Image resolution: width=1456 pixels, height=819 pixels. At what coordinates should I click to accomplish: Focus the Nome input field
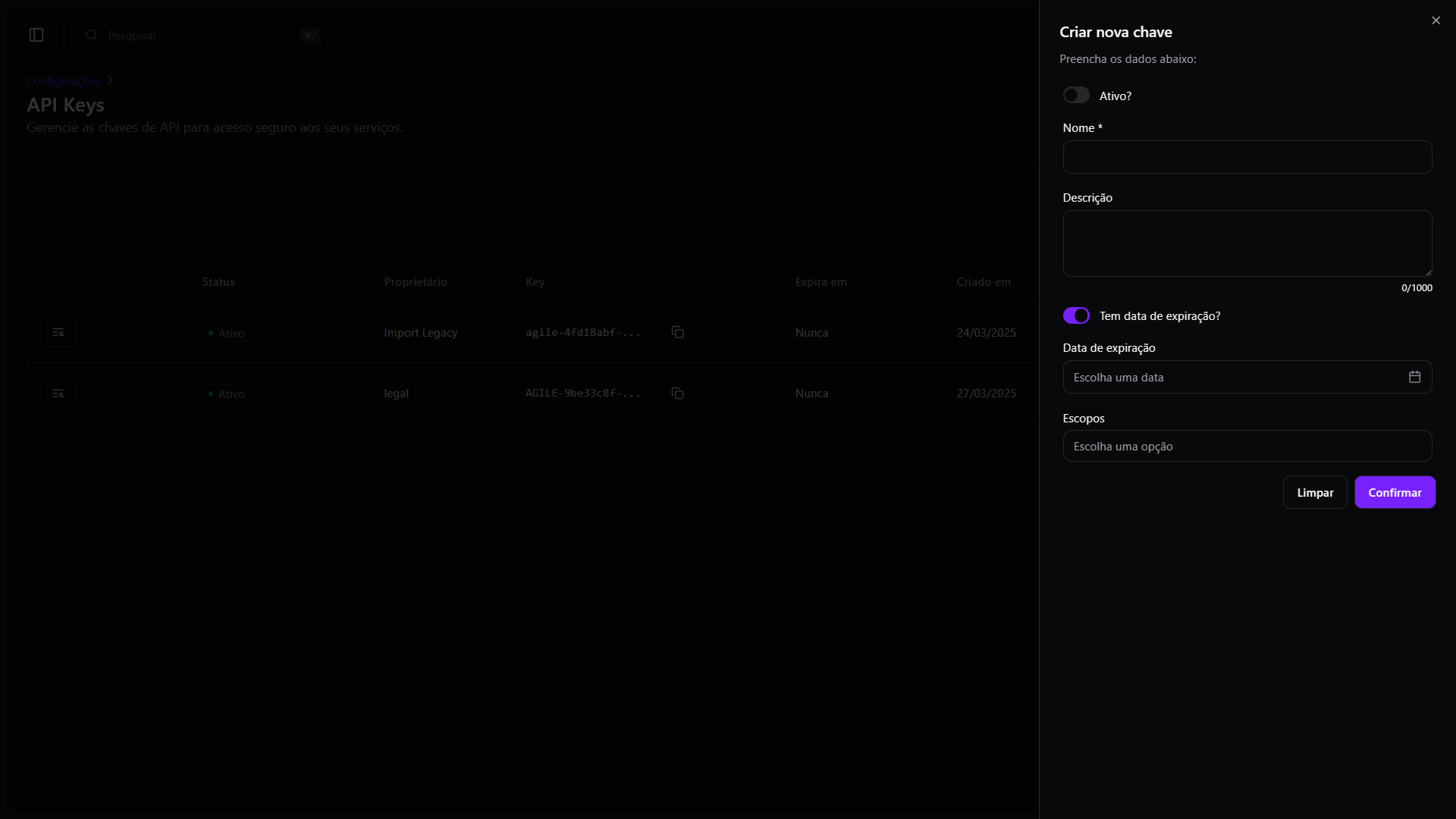click(x=1247, y=157)
